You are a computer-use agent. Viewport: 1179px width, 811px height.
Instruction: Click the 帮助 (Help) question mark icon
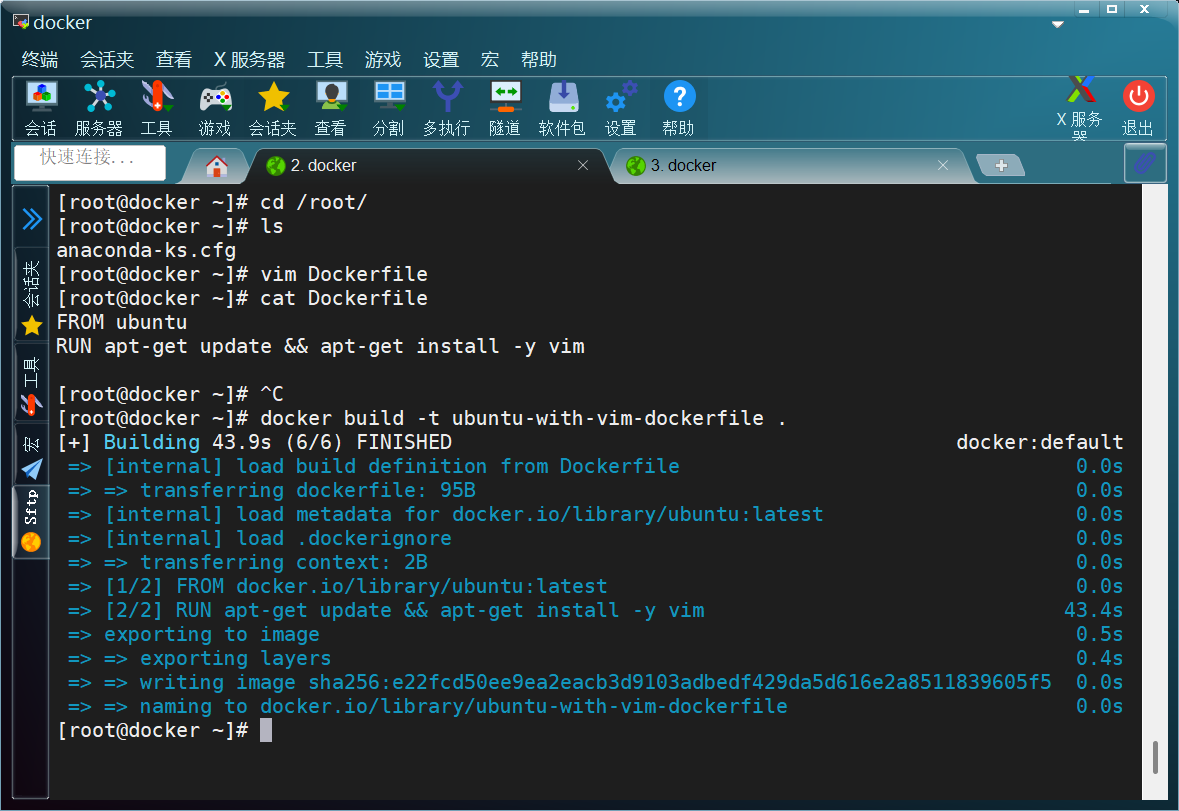679,108
